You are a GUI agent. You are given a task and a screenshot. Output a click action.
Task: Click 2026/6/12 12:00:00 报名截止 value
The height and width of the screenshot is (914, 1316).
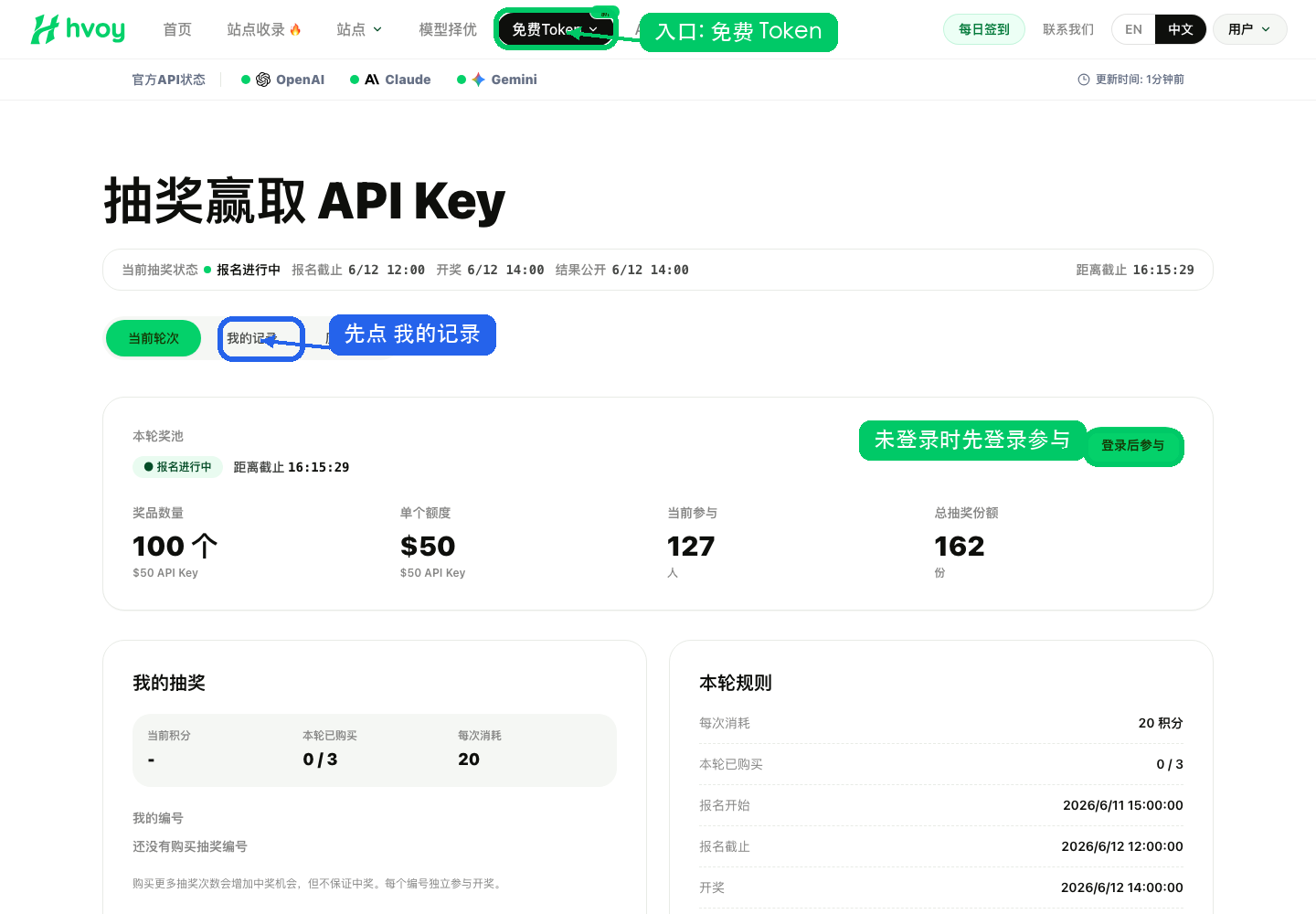(1122, 846)
